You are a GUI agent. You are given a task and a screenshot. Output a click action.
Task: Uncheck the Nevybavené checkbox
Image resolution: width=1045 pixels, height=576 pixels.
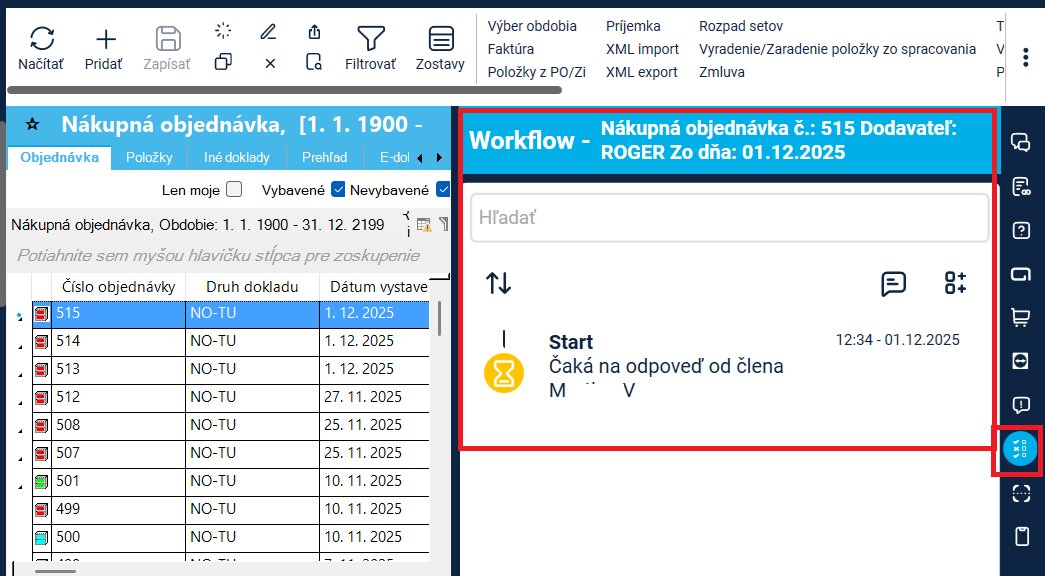[x=443, y=190]
